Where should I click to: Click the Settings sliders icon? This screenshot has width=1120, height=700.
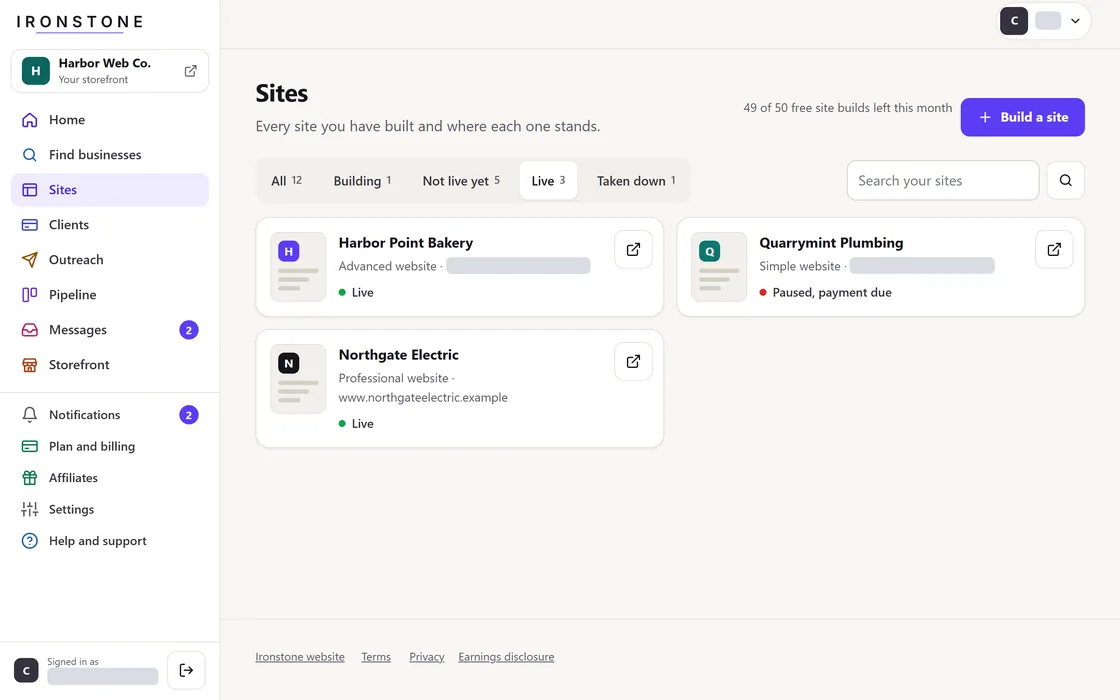pos(29,509)
